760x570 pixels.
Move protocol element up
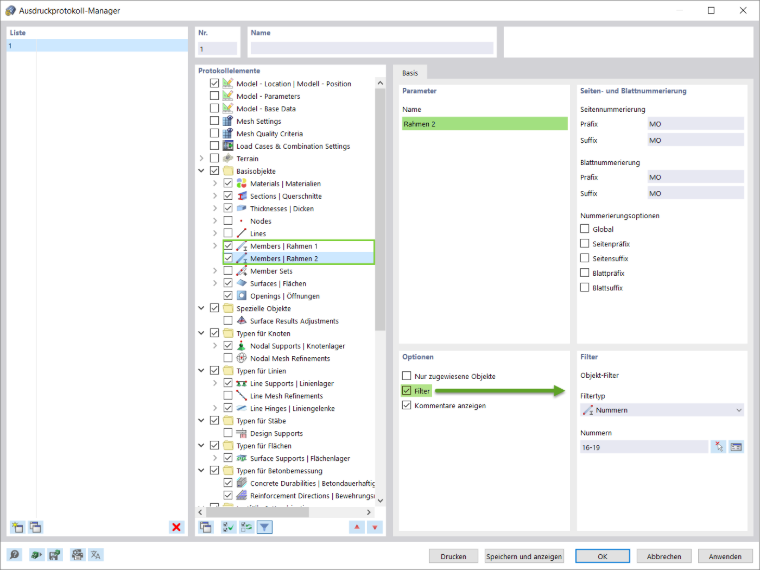click(357, 527)
